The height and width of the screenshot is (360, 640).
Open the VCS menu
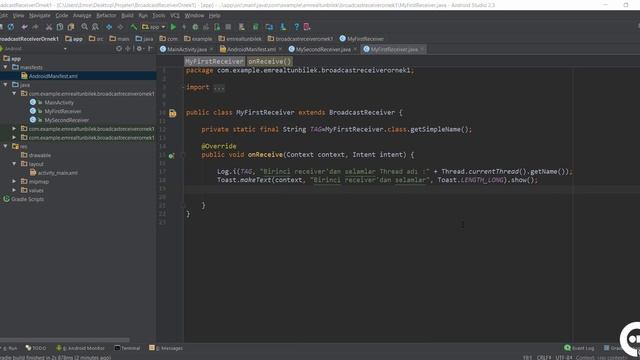(x=175, y=16)
